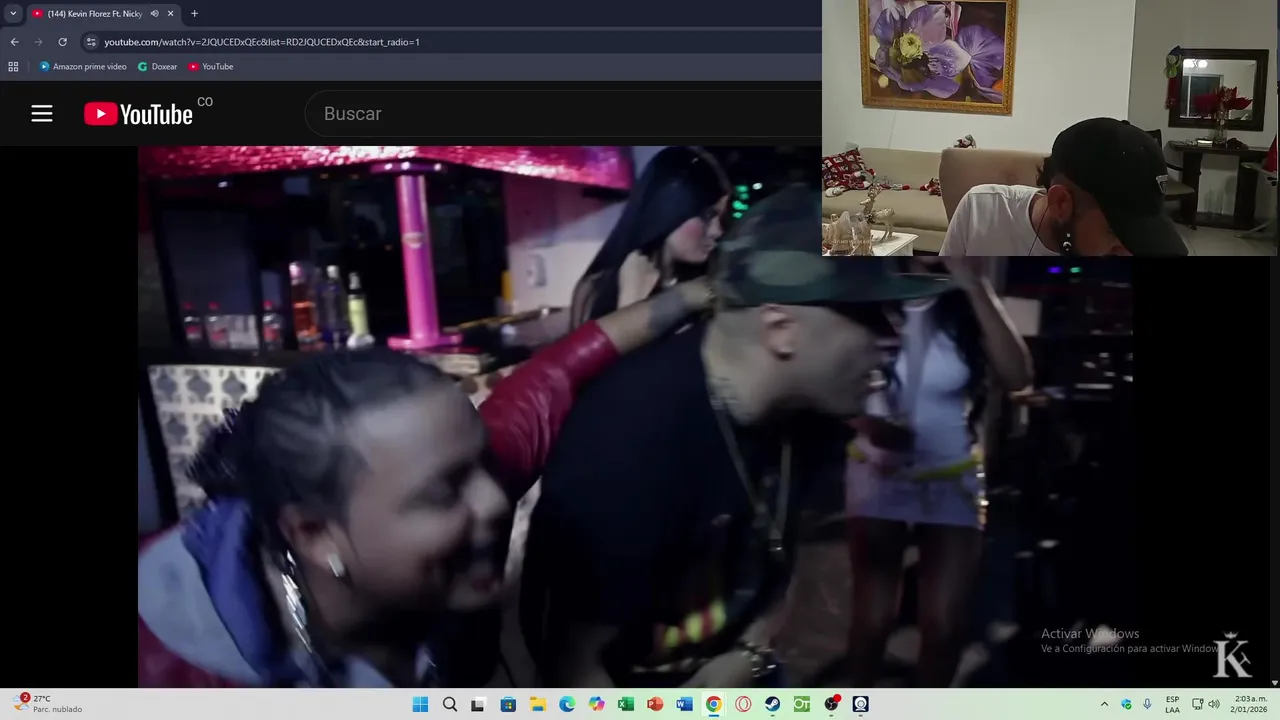This screenshot has height=720, width=1280.
Task: Launch Microsoft Edge from taskbar
Action: tap(567, 704)
